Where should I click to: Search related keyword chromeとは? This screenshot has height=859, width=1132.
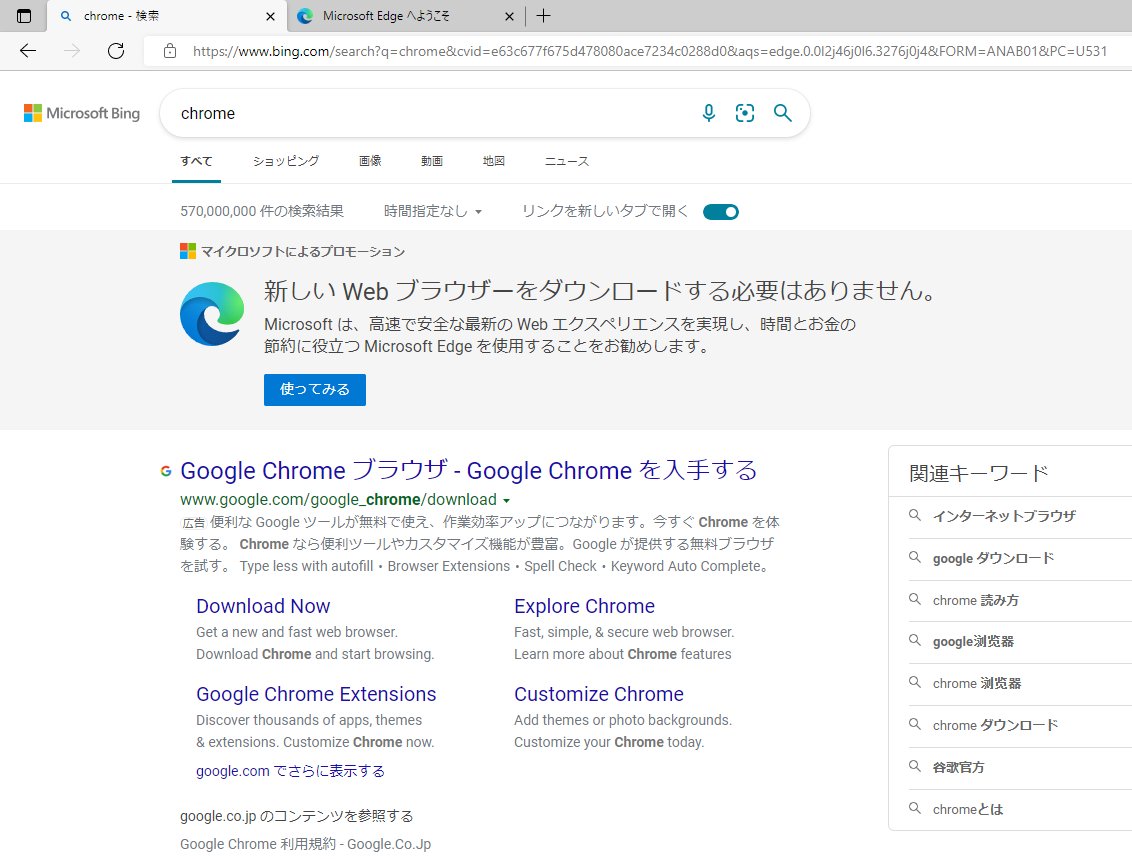tap(968, 809)
